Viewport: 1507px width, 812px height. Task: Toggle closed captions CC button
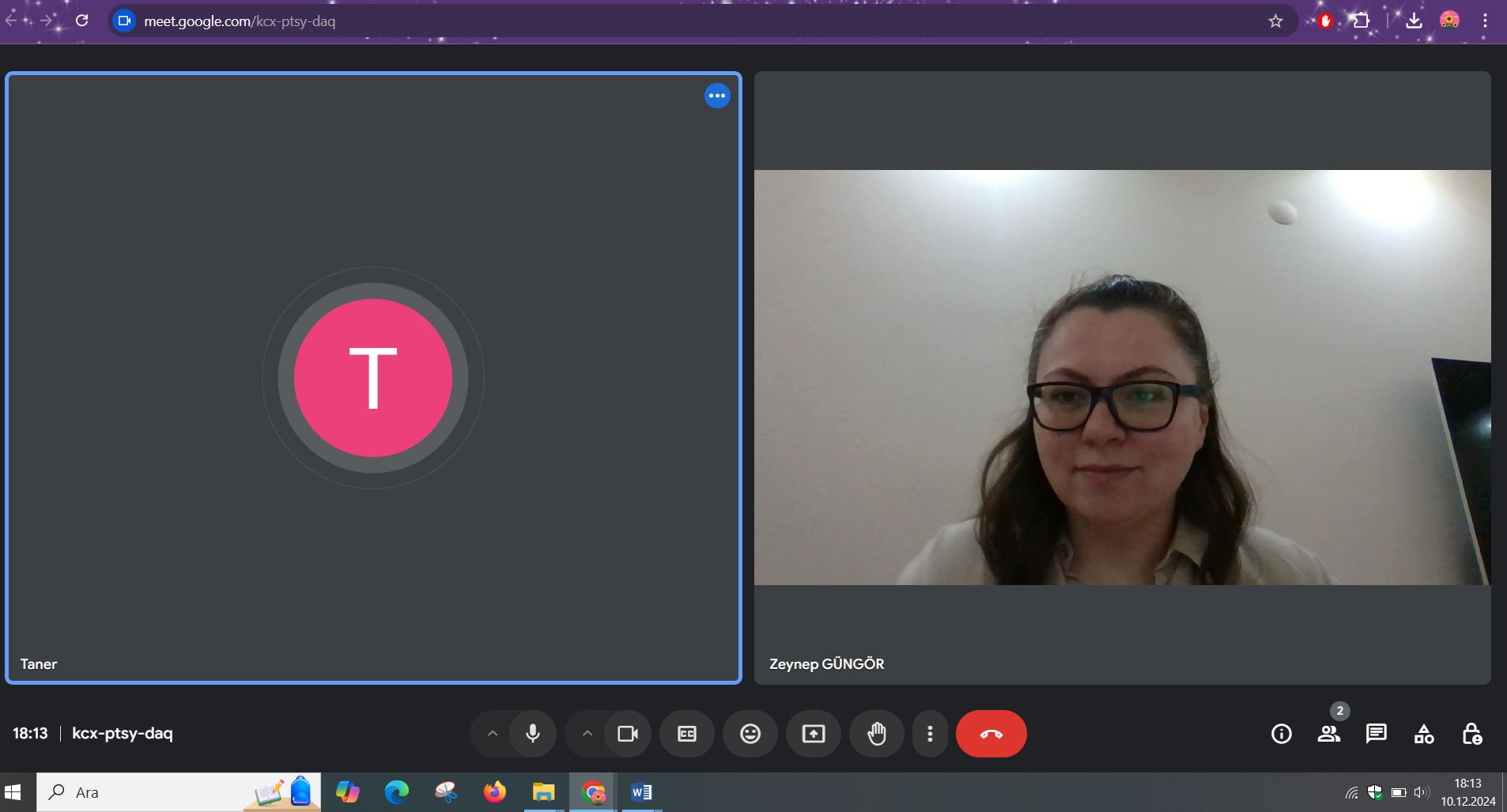tap(687, 734)
